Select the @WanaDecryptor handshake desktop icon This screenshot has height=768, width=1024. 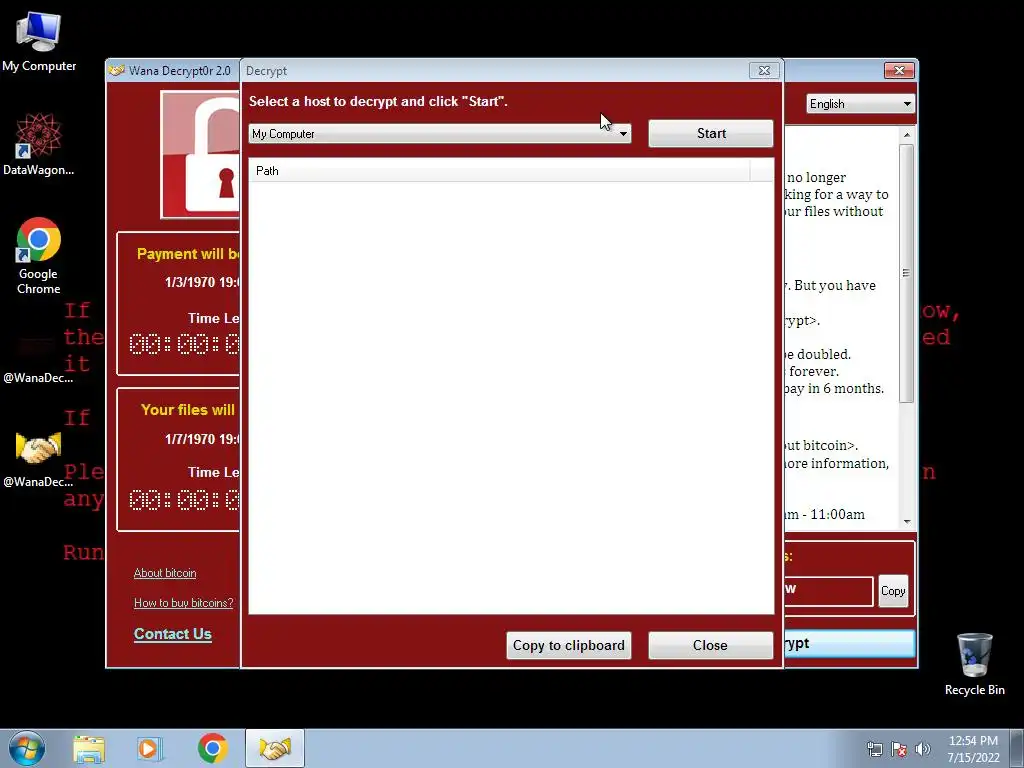(39, 458)
